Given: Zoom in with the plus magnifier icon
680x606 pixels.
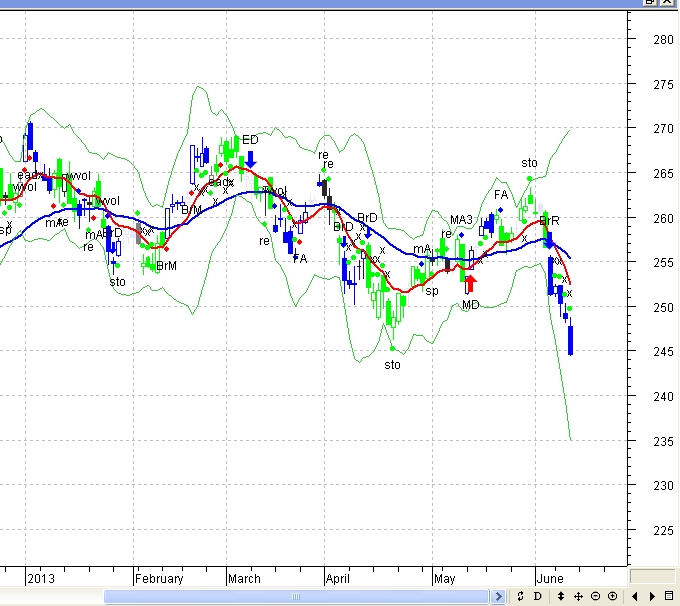Looking at the screenshot, I should point(612,597).
